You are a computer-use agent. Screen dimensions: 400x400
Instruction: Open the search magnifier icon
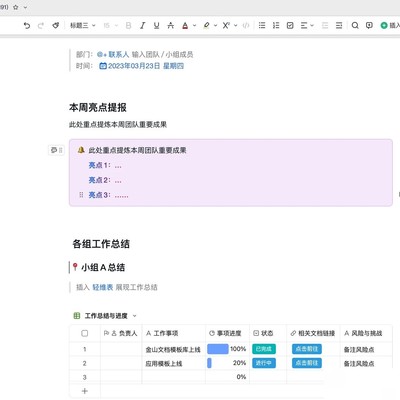(x=355, y=25)
